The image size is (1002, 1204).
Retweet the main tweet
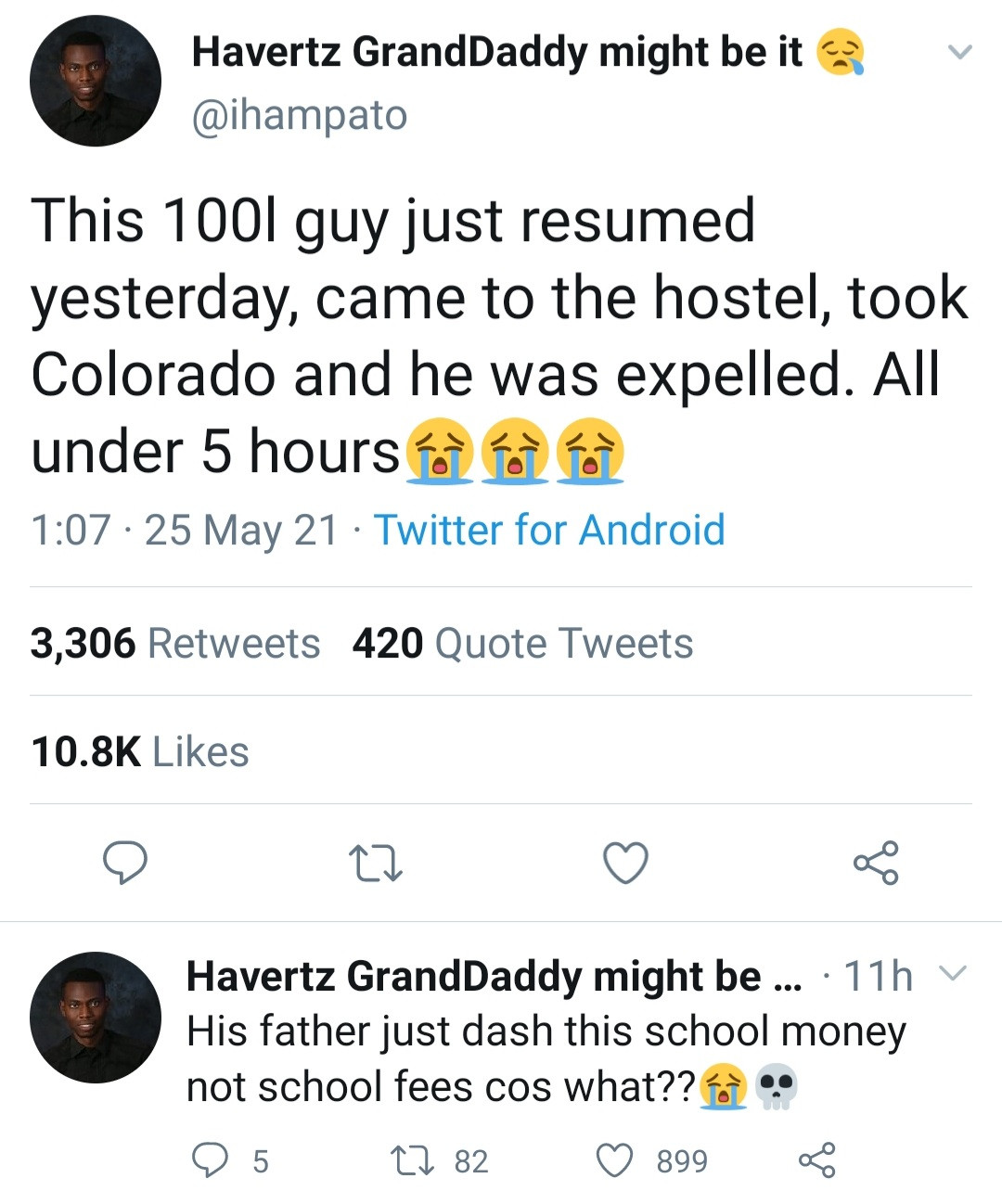coord(375,863)
